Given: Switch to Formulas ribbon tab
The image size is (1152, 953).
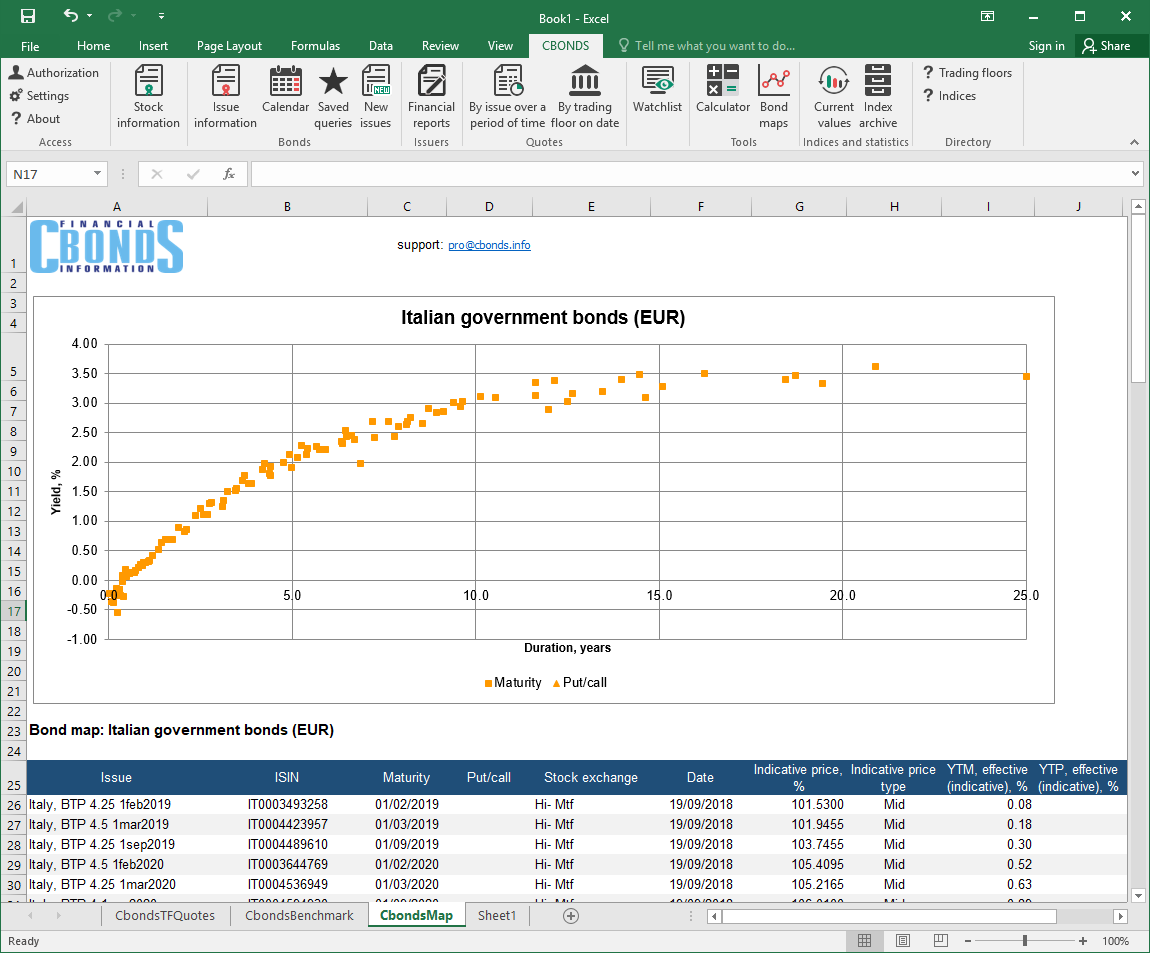Looking at the screenshot, I should pyautogui.click(x=315, y=46).
